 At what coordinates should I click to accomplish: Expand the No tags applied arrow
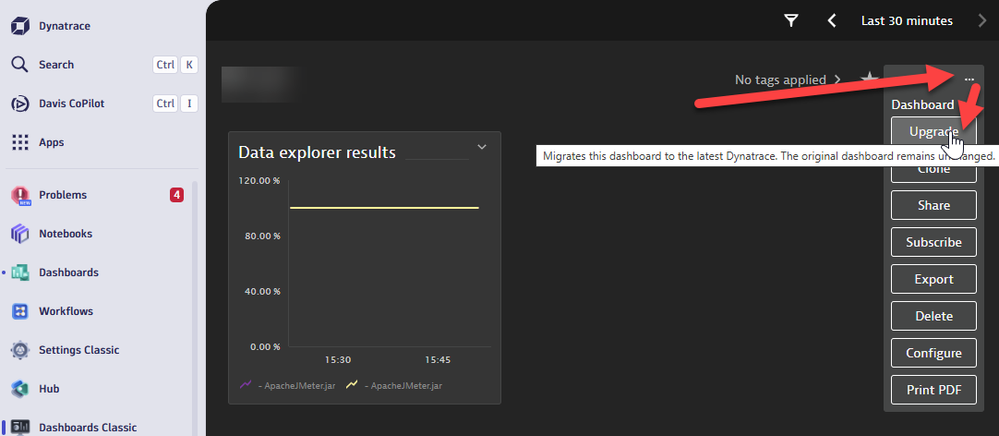coord(838,80)
